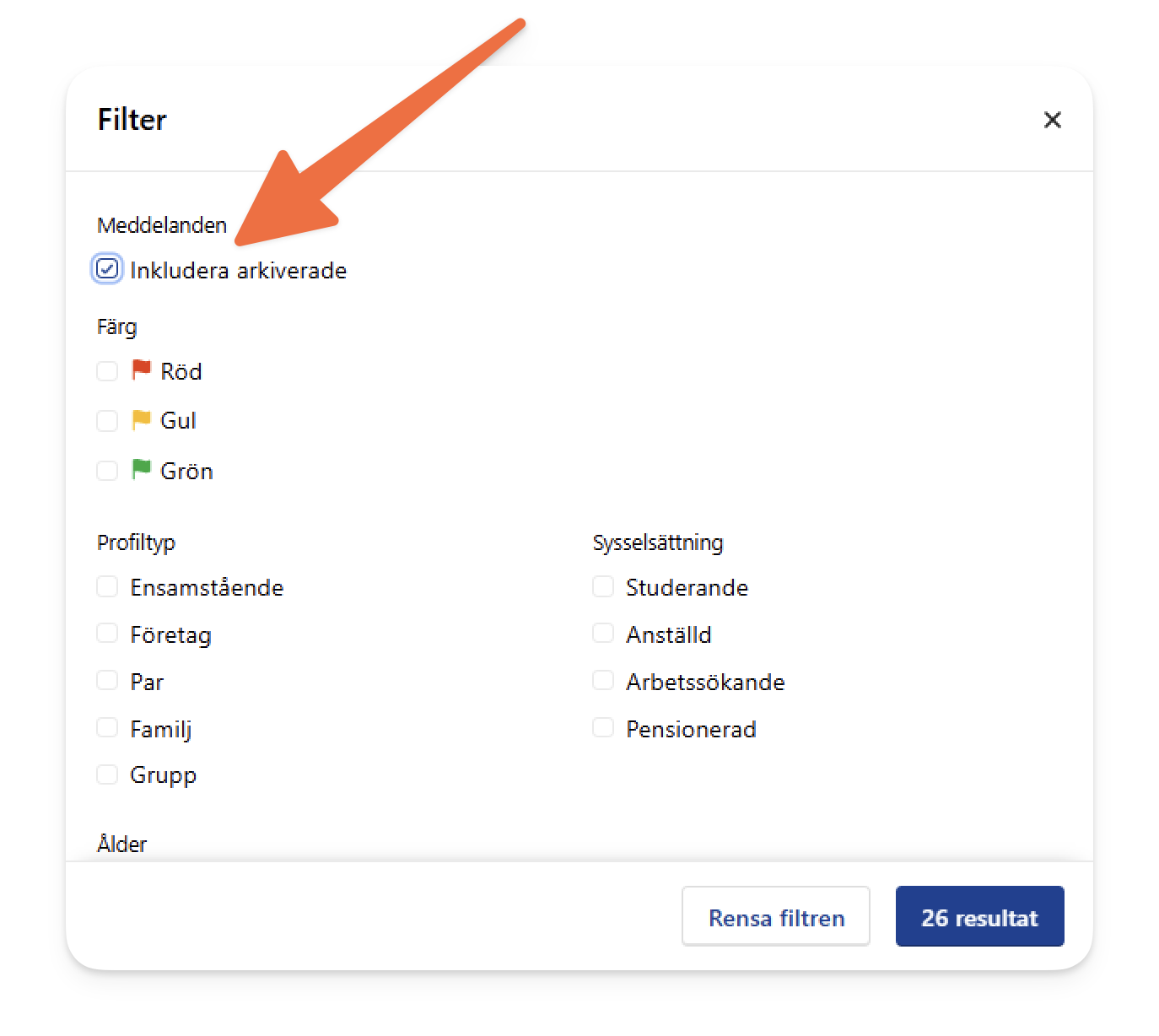Click the red flag icon
Viewport: 1159px width, 1036px height.
click(x=141, y=370)
